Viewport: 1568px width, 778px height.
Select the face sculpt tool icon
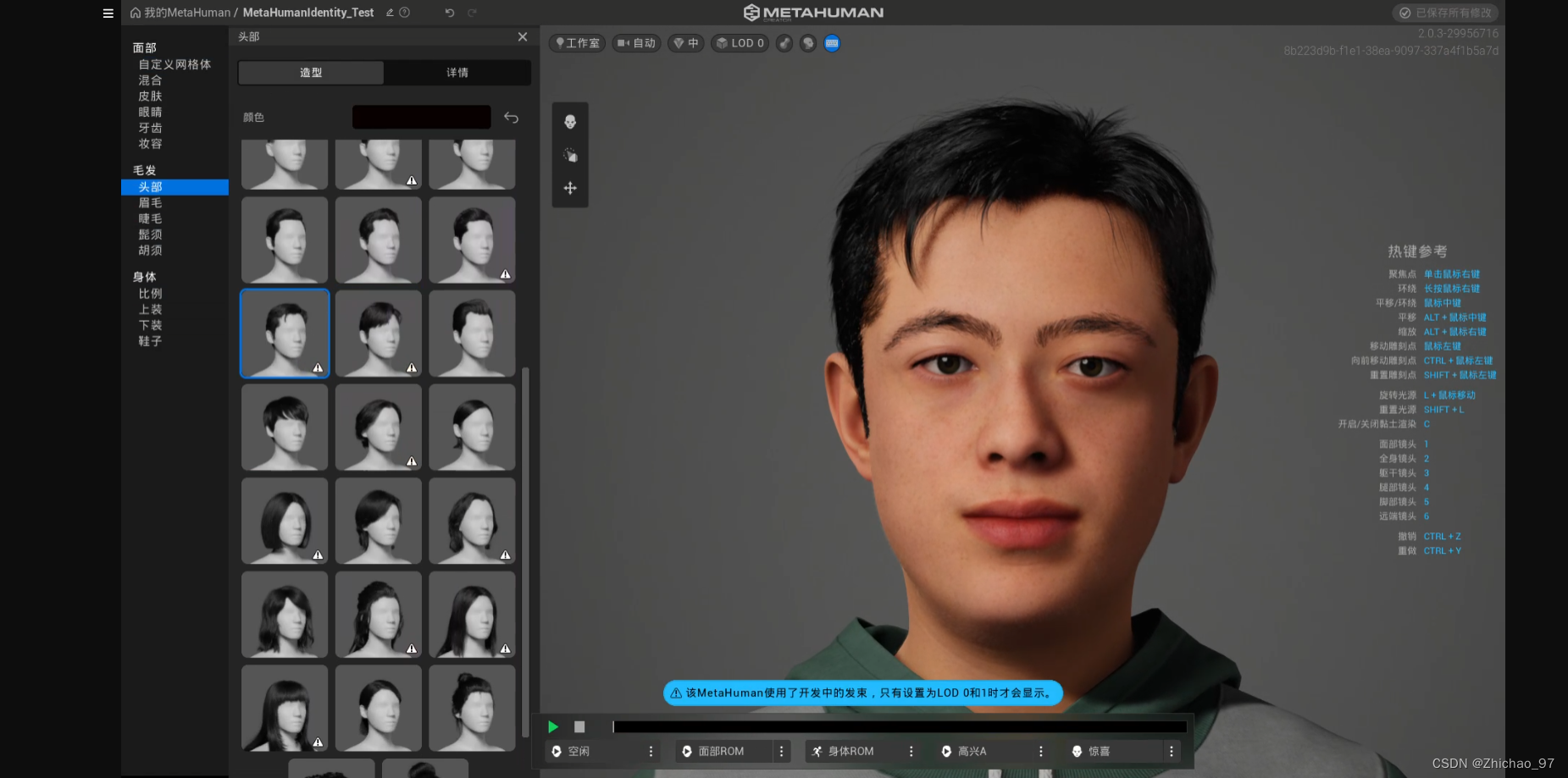coord(570,122)
